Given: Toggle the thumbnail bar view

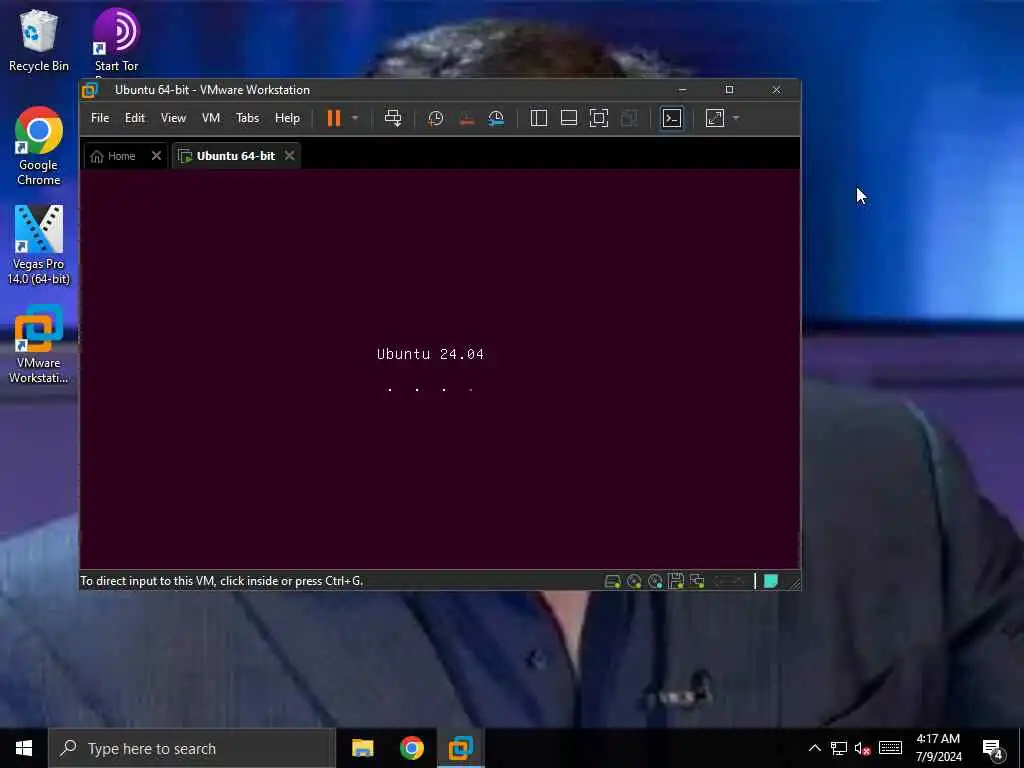Looking at the screenshot, I should [569, 118].
